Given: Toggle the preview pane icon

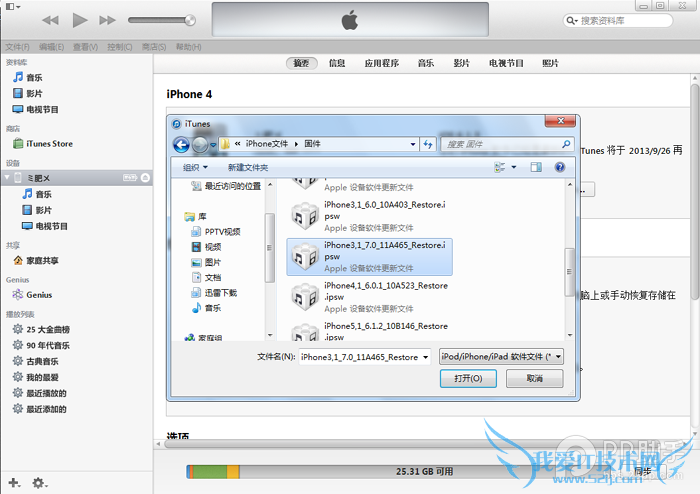Looking at the screenshot, I should [x=536, y=167].
